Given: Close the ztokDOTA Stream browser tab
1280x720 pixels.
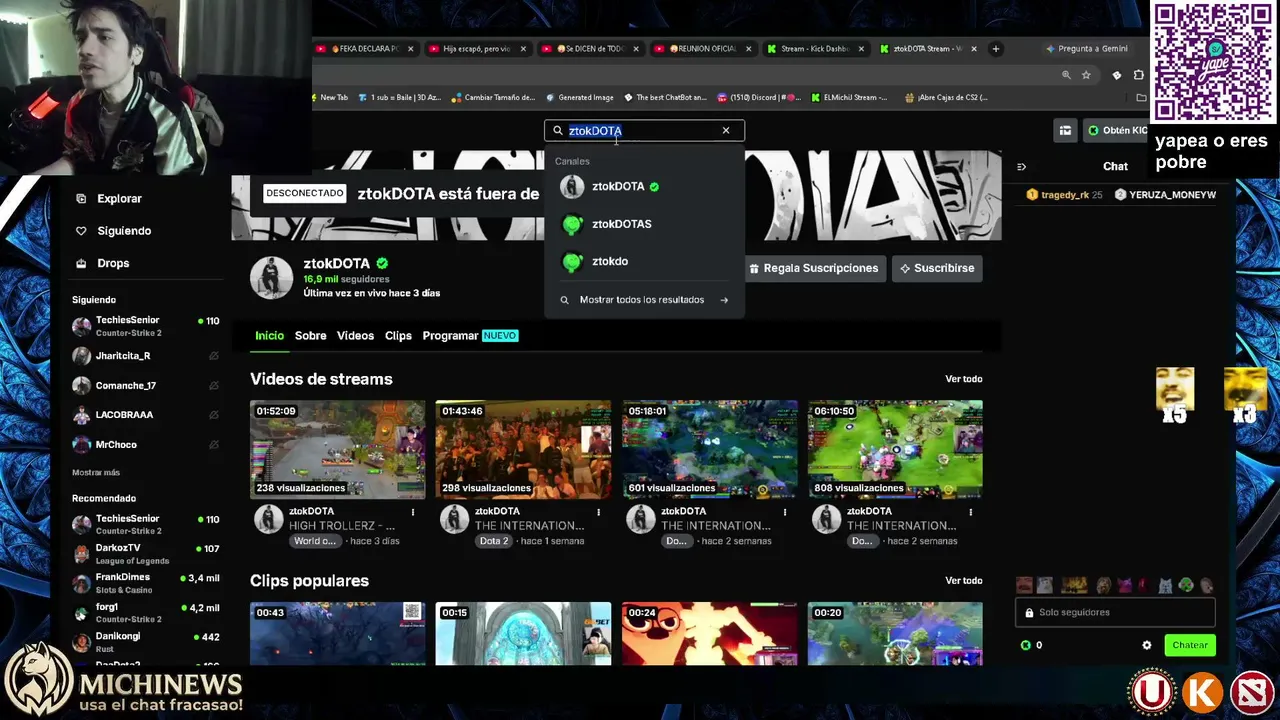Looking at the screenshot, I should (x=973, y=49).
